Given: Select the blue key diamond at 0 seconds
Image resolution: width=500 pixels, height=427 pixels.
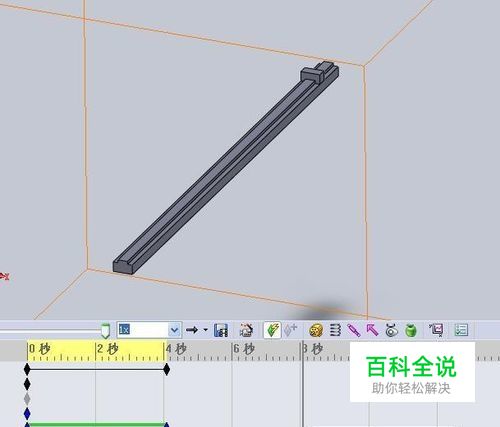Looking at the screenshot, I should click(27, 414).
